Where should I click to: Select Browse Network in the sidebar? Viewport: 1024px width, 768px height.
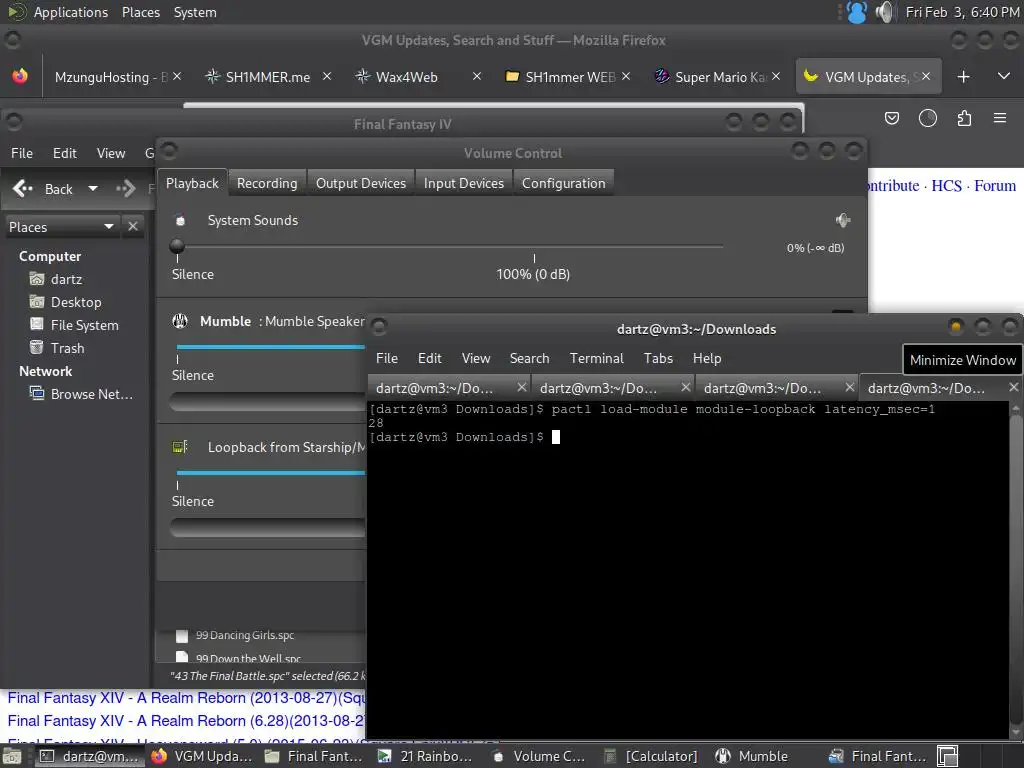coord(81,394)
